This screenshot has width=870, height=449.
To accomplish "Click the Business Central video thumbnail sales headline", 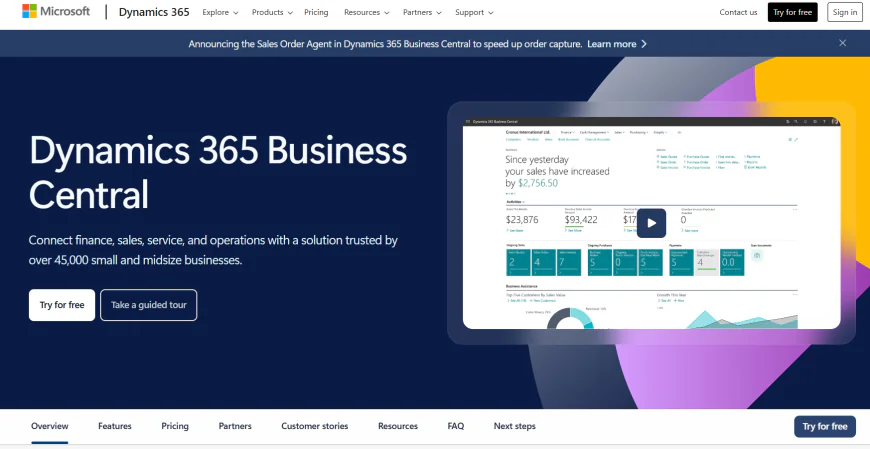I will pyautogui.click(x=557, y=171).
